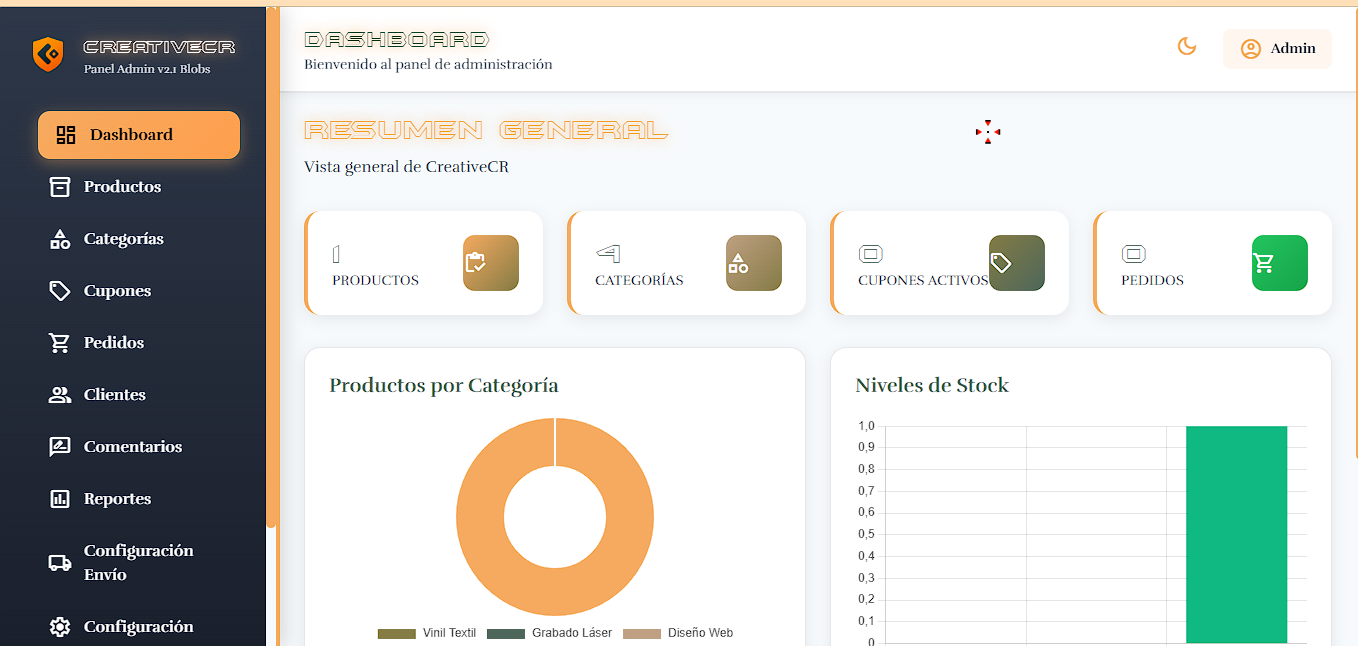Toggle Grabado Láser legend entry

(555, 633)
